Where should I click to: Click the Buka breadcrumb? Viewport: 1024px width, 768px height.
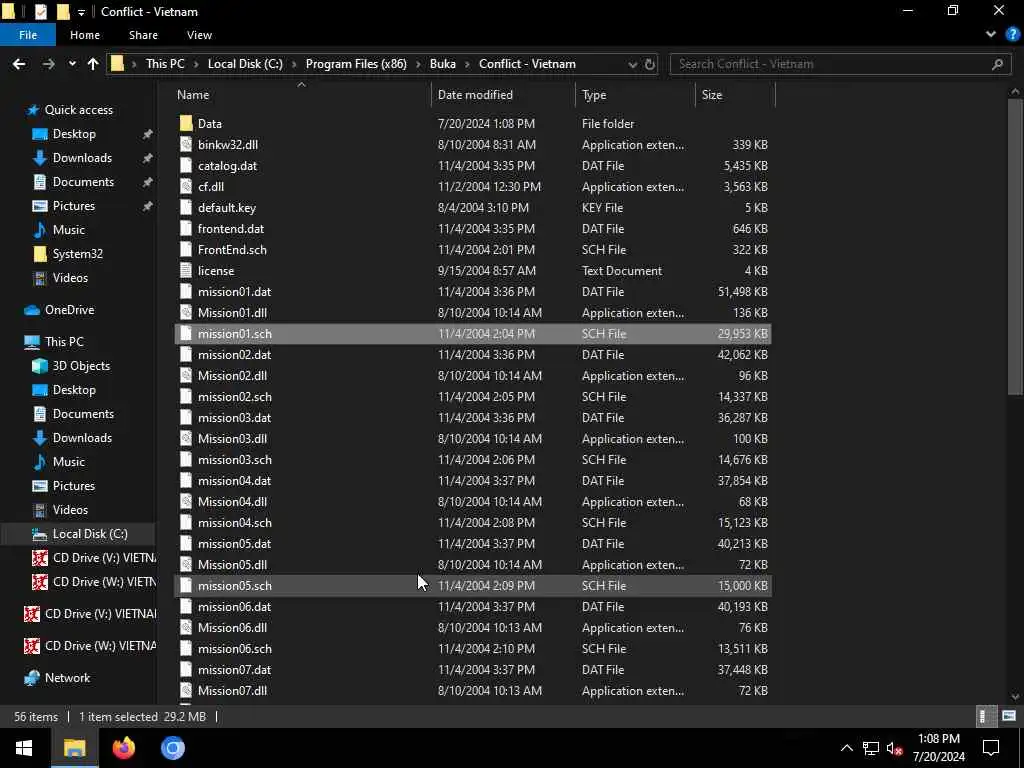(443, 64)
